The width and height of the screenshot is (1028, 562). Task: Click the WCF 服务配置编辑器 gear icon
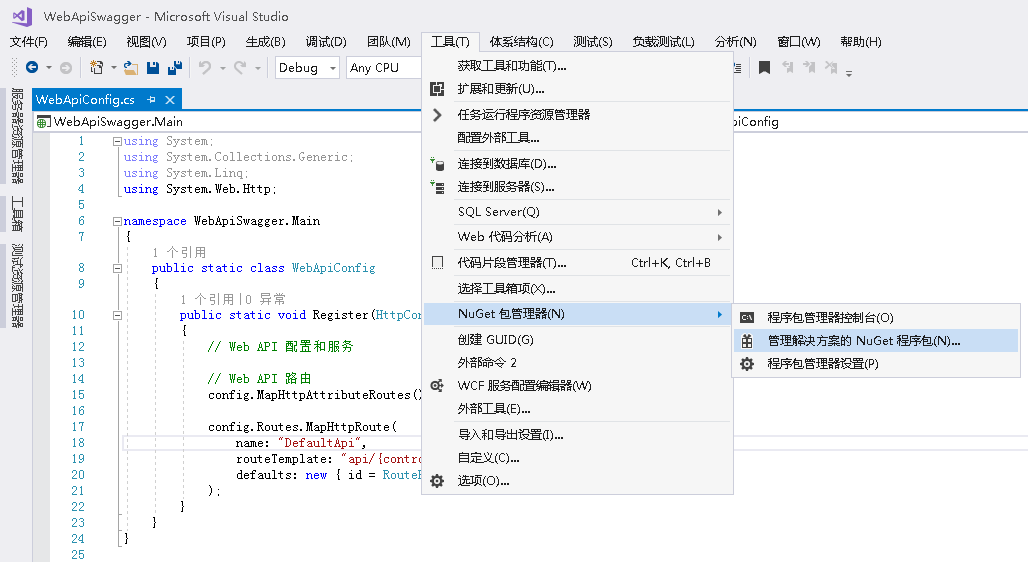click(437, 386)
